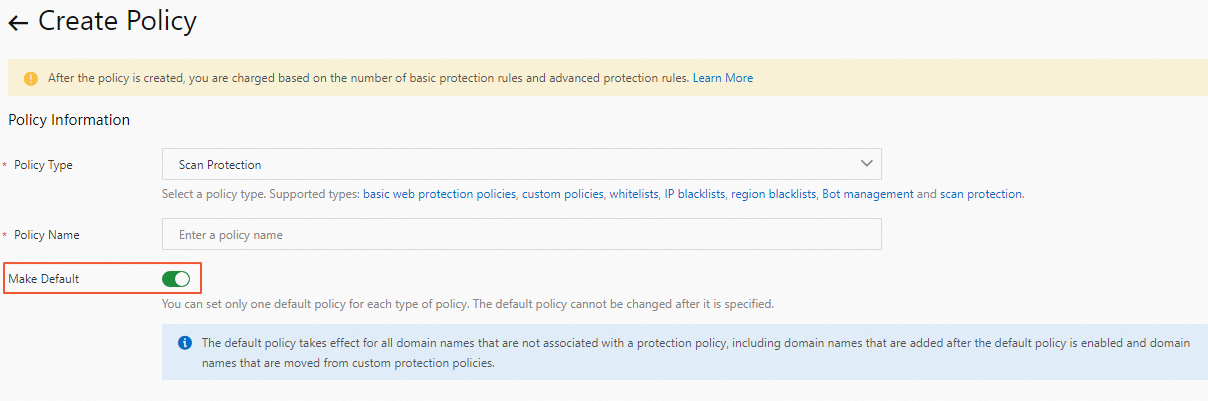Screen dimensions: 1208x401
Task: Click the Policy Type field label
Action: [43, 165]
